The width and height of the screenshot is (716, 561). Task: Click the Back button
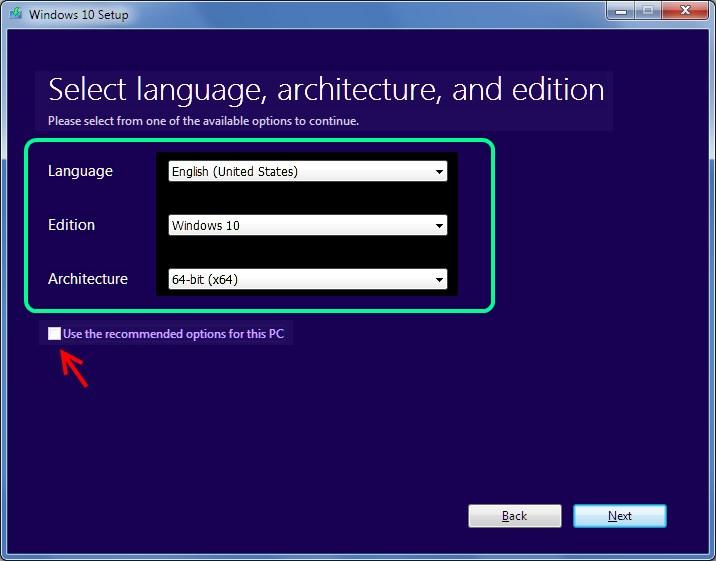click(515, 516)
